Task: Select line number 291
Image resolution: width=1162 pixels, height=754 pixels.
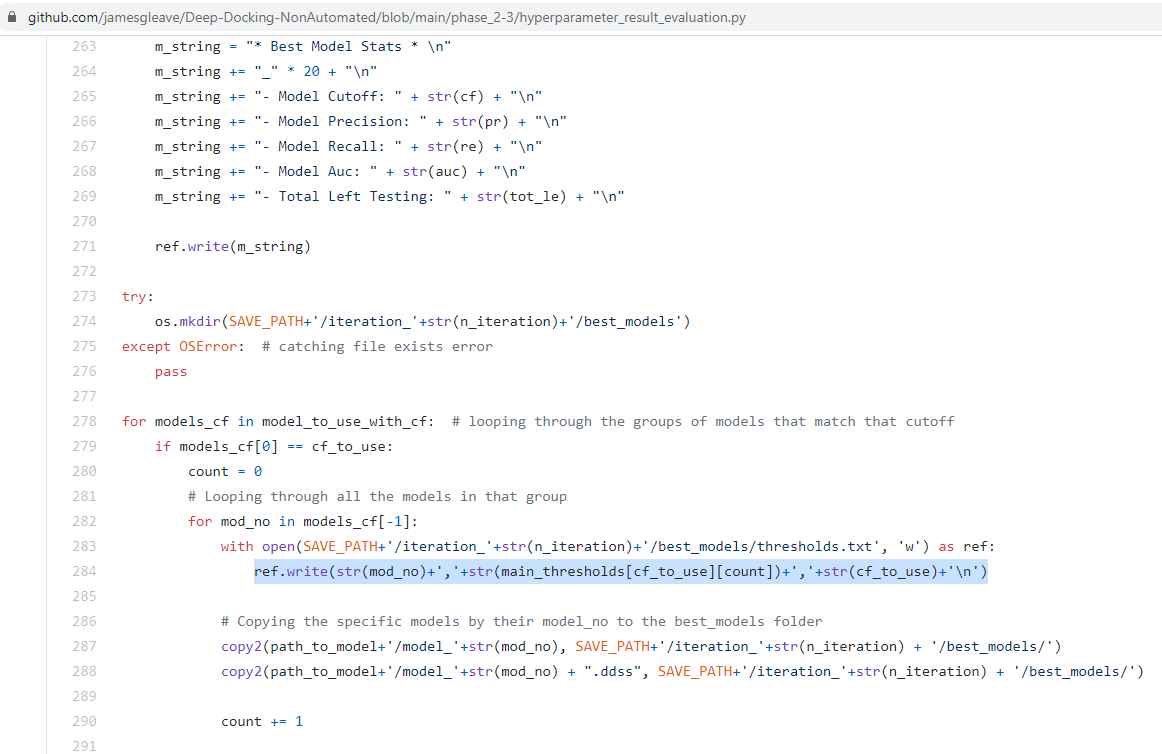Action: tap(84, 745)
